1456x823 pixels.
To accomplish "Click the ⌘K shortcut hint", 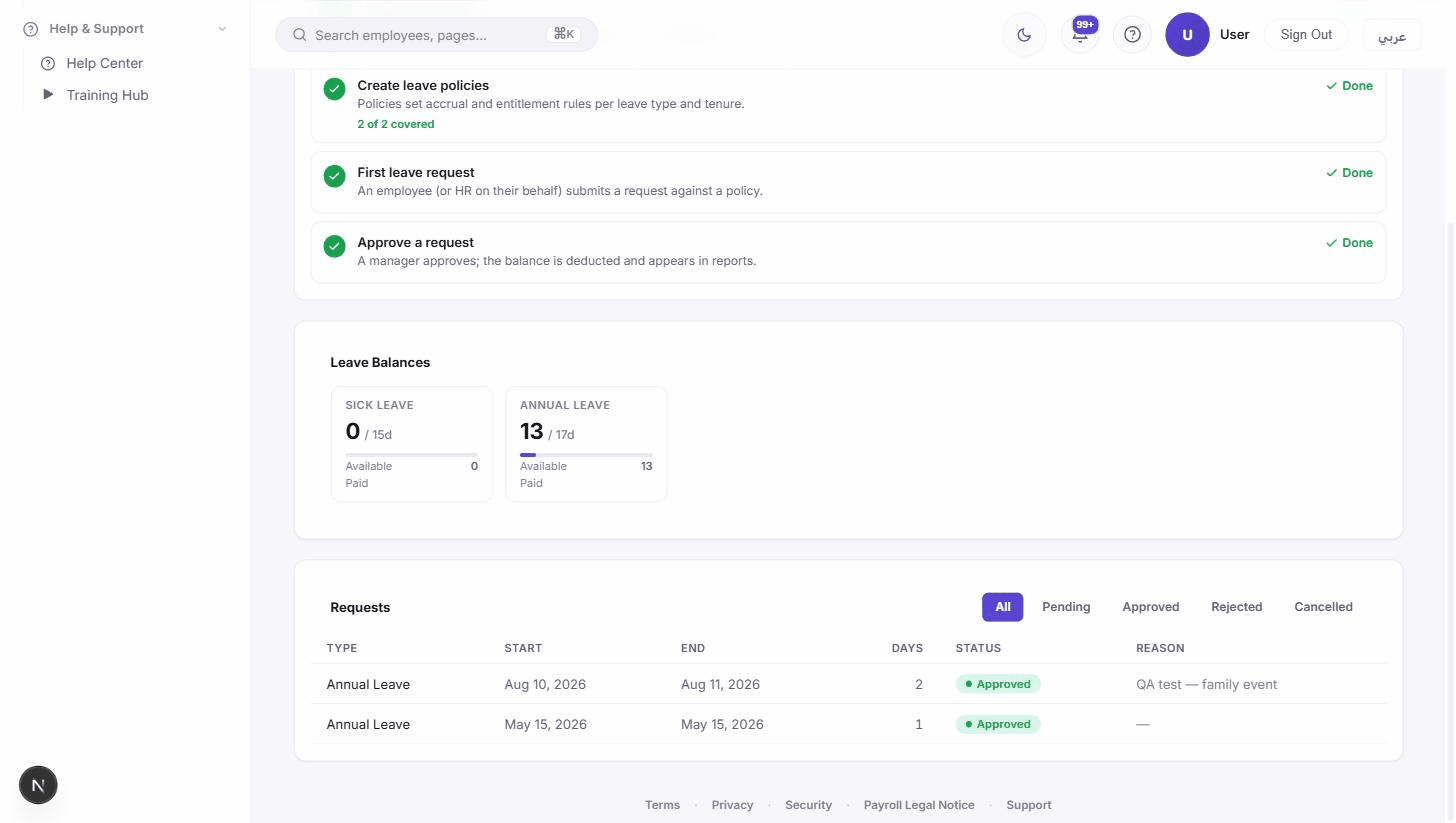I will (564, 34).
